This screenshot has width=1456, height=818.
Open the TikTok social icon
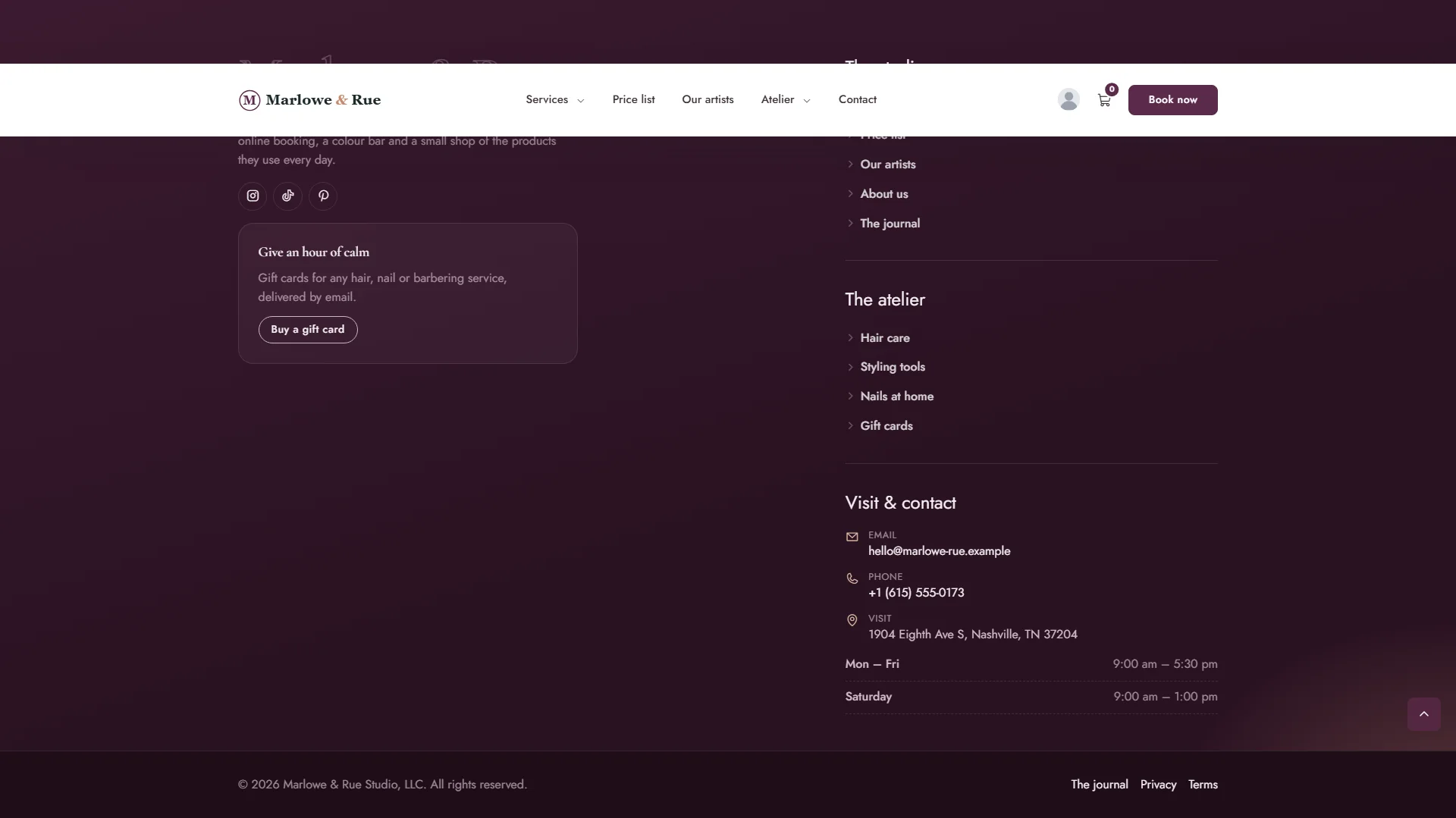(x=287, y=196)
